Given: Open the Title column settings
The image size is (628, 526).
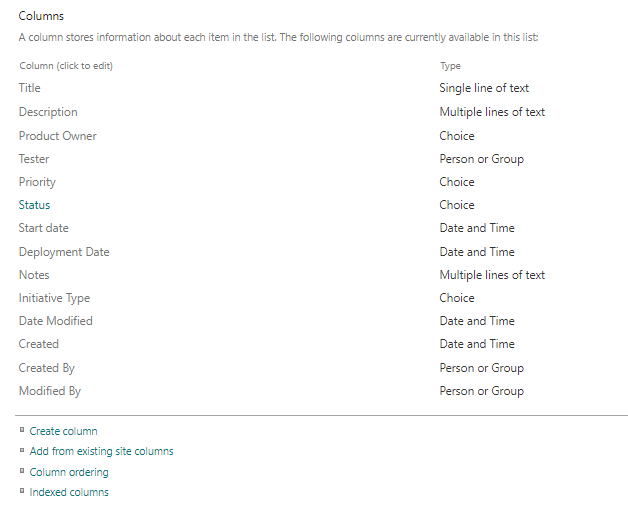Looking at the screenshot, I should pos(30,88).
